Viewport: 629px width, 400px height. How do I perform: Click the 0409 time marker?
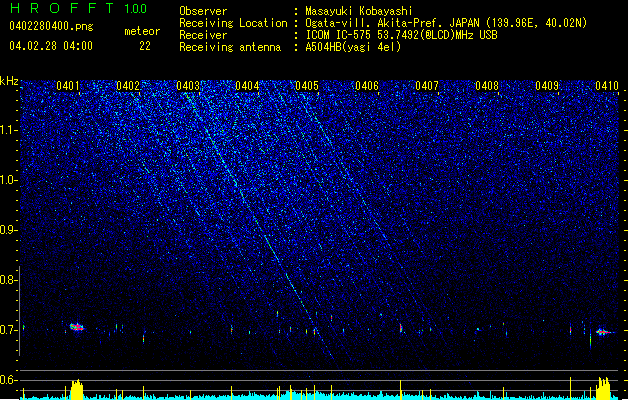(x=547, y=86)
